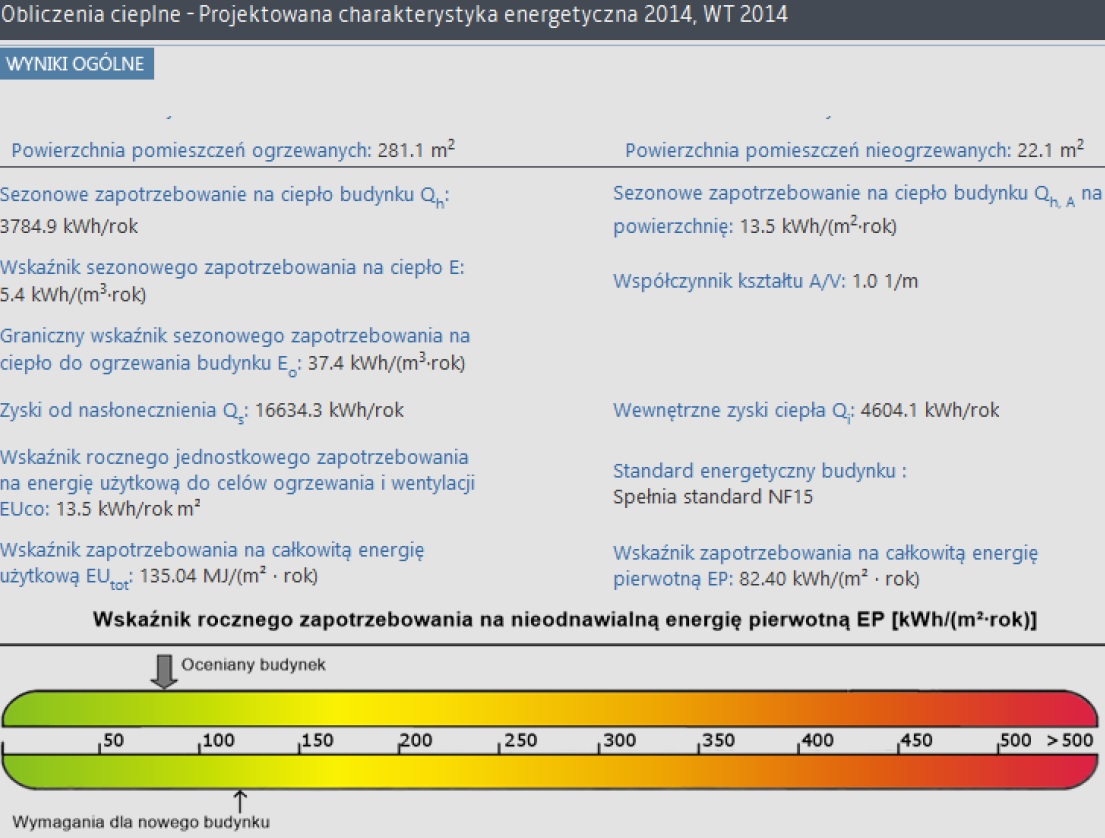Click the 250 tick on the EP scale
Viewport: 1105px width, 838px height.
tap(520, 741)
